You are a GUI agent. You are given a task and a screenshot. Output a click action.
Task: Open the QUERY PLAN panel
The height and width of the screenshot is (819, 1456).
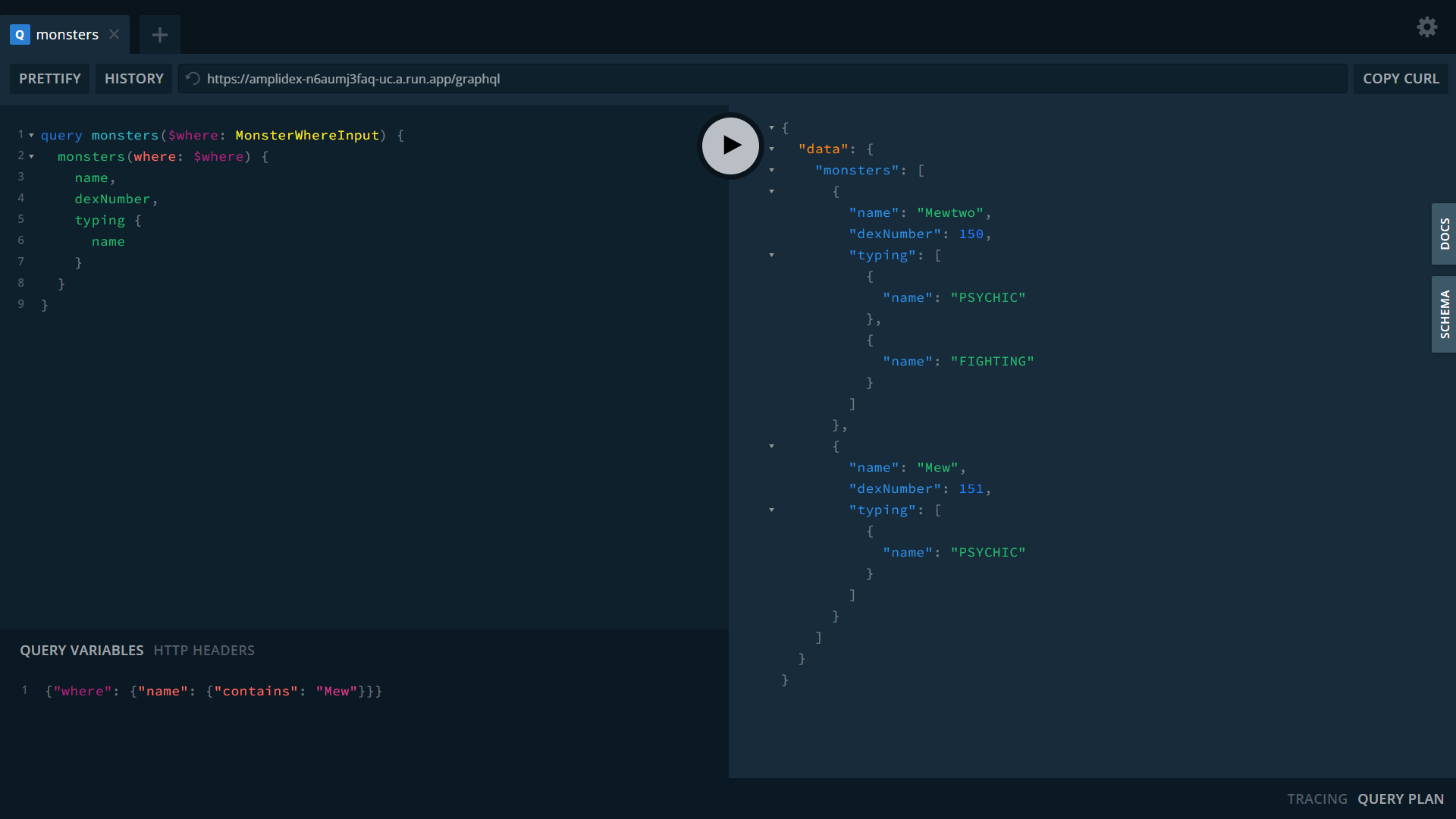(x=1400, y=799)
